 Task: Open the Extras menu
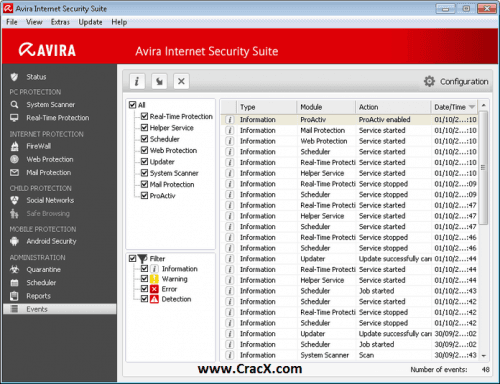[60, 22]
